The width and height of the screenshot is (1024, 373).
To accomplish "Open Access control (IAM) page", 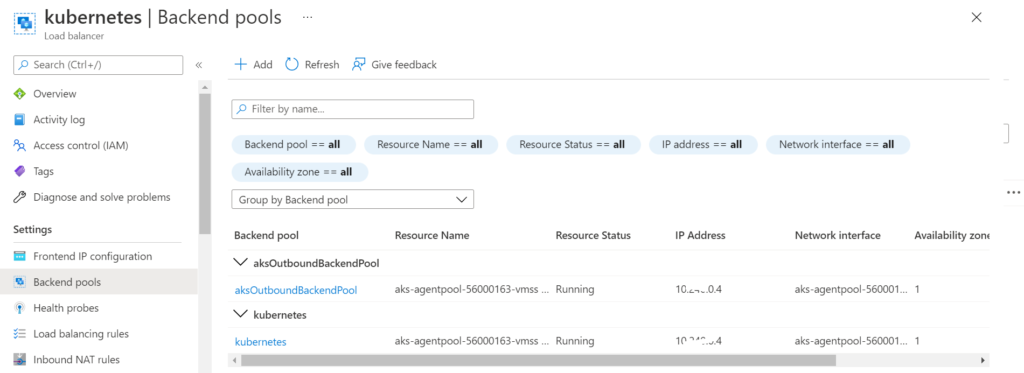I will coord(80,146).
